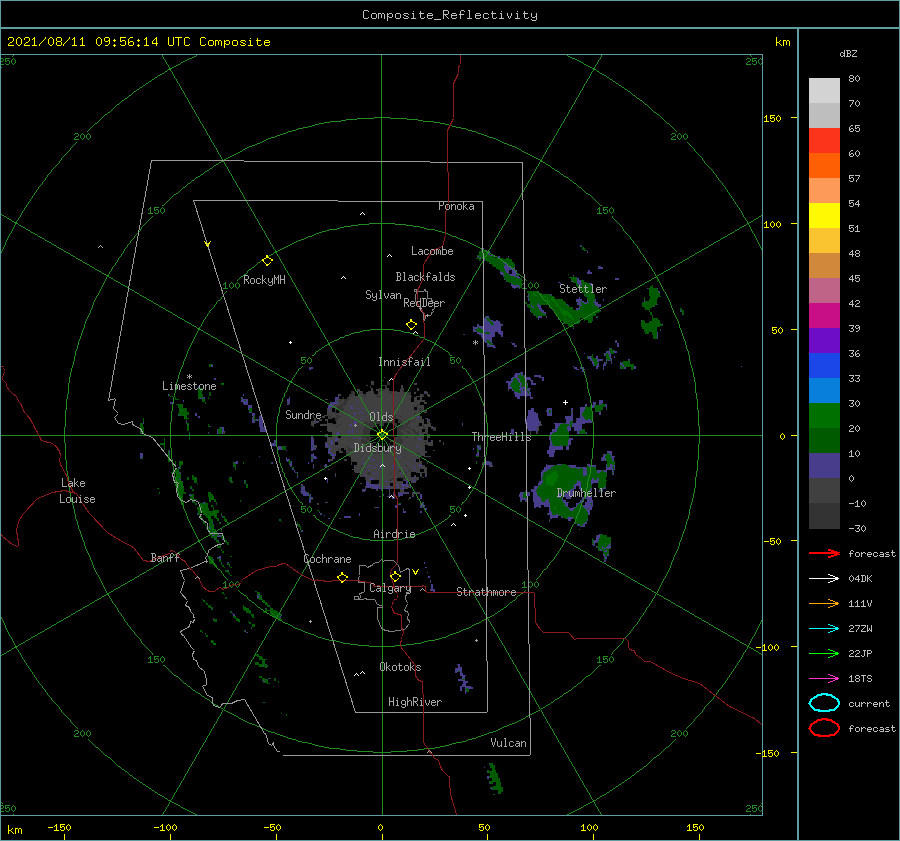Click the Limestone label
Image resolution: width=900 pixels, height=841 pixels.
[189, 386]
